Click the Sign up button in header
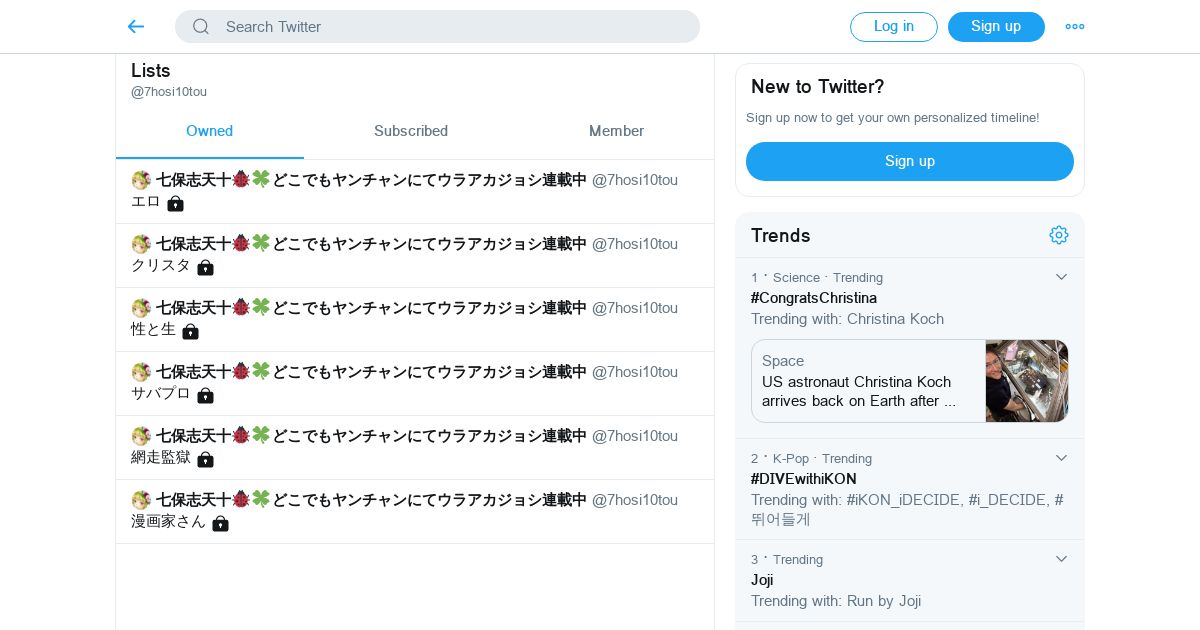This screenshot has width=1200, height=630. point(995,27)
